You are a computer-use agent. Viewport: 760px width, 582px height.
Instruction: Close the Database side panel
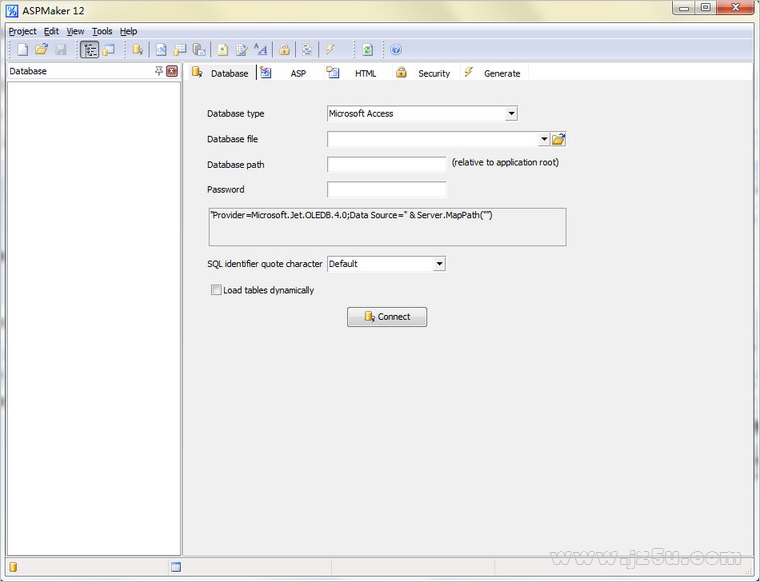click(172, 71)
